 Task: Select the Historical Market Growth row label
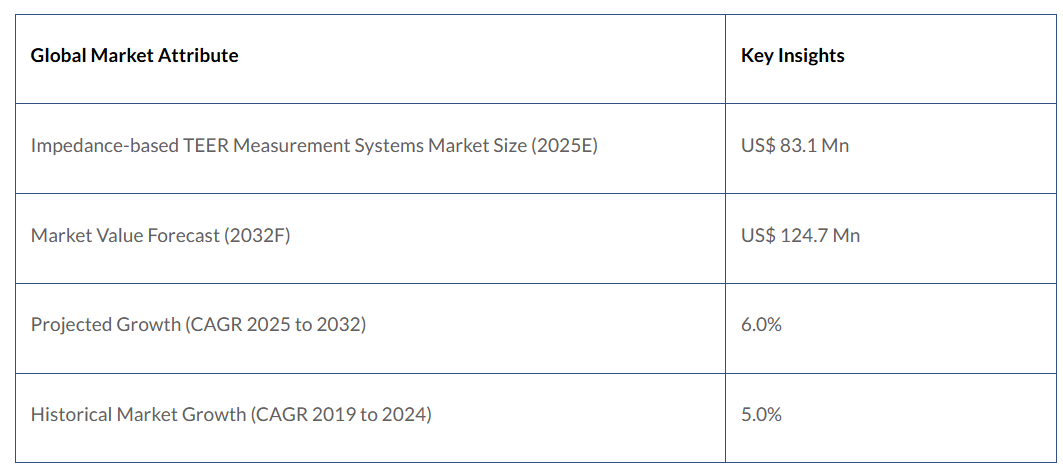click(x=231, y=414)
